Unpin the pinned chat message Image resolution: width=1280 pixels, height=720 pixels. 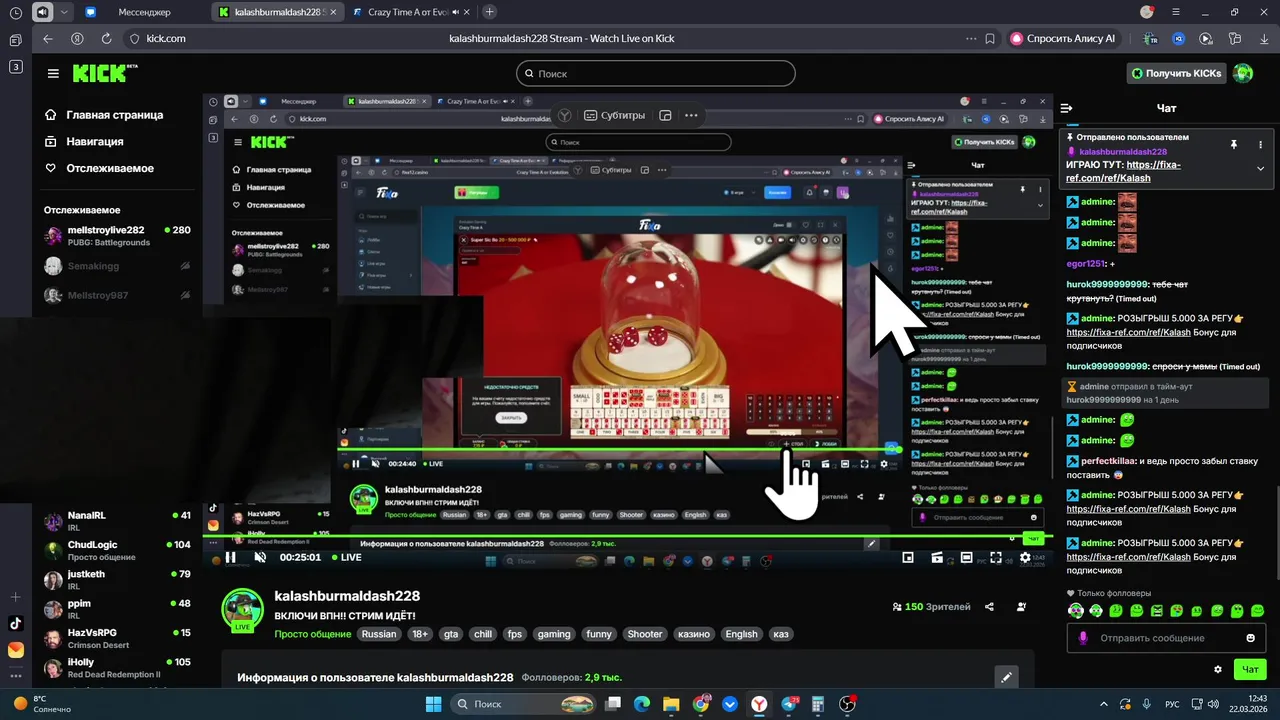click(1234, 144)
